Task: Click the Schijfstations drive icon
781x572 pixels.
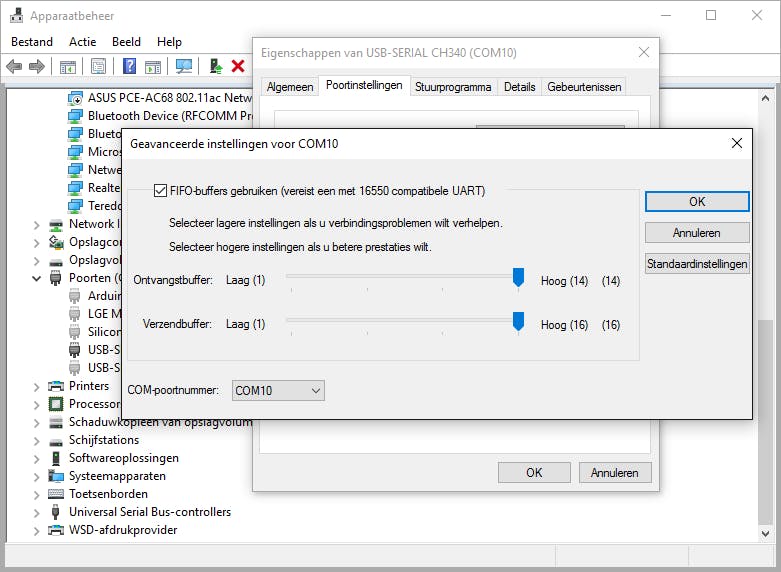Action: (56, 441)
